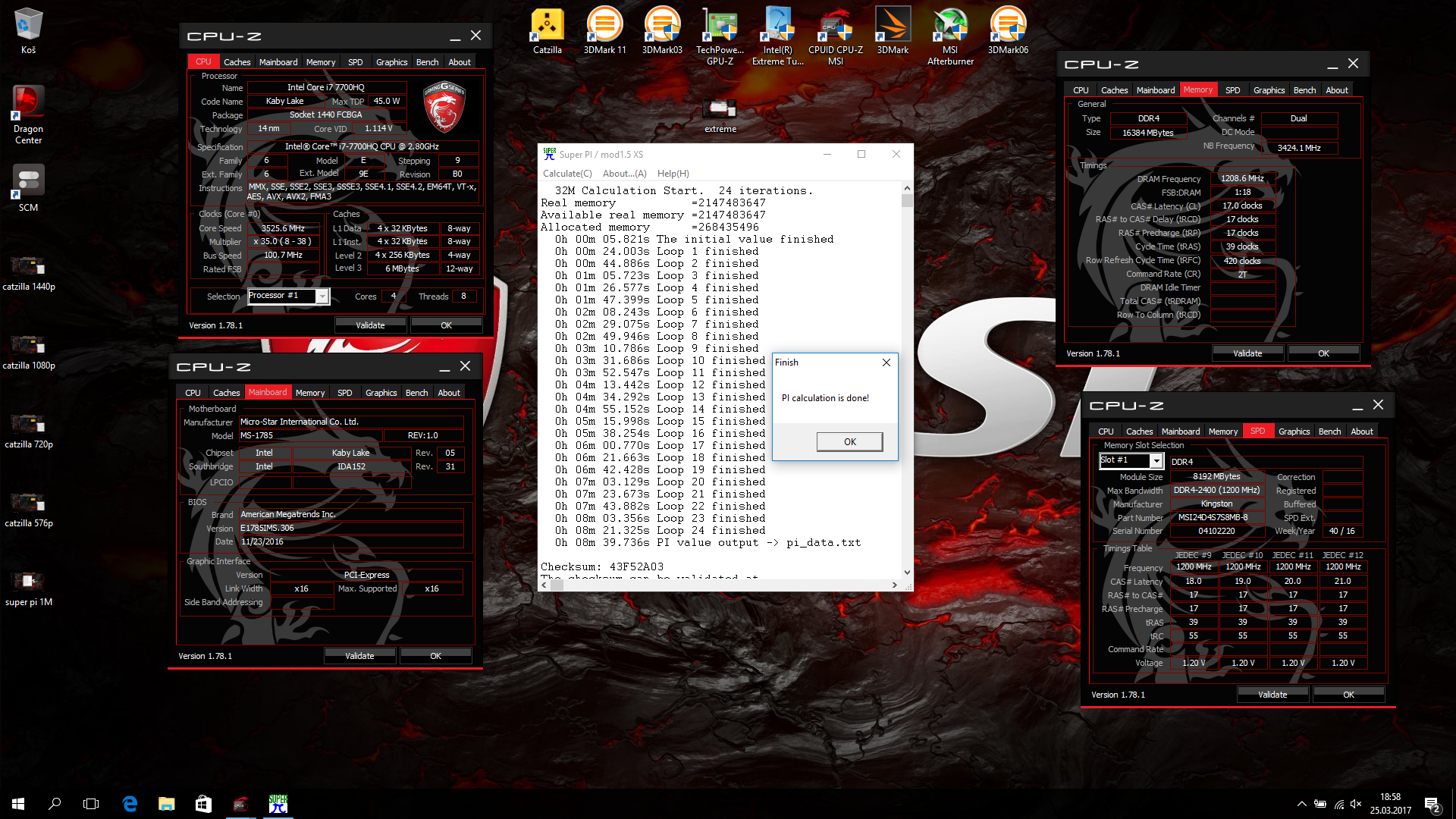Open File Explorer from the taskbar
This screenshot has width=1456, height=819.
(166, 804)
